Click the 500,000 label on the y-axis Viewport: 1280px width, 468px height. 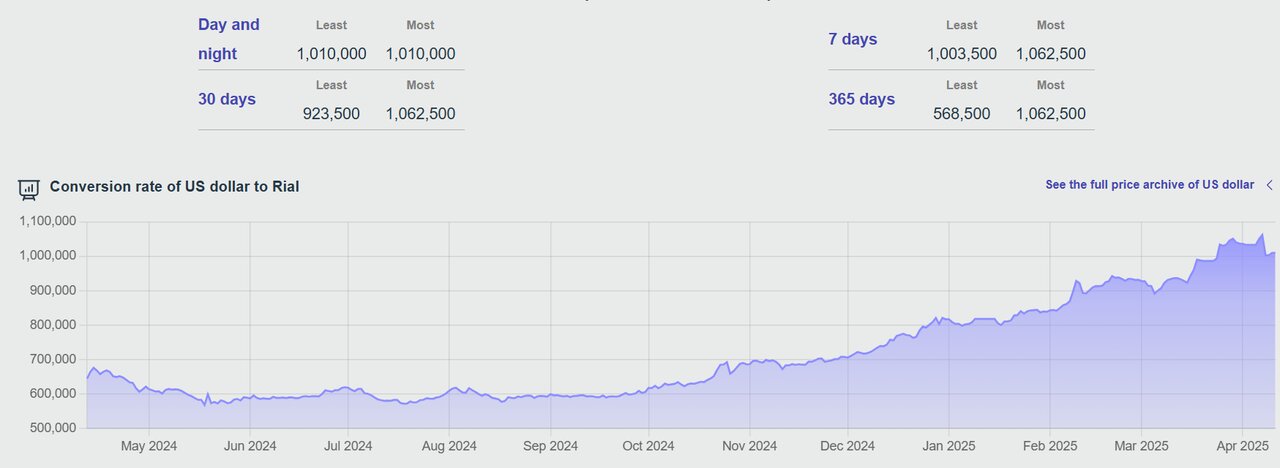pos(53,428)
